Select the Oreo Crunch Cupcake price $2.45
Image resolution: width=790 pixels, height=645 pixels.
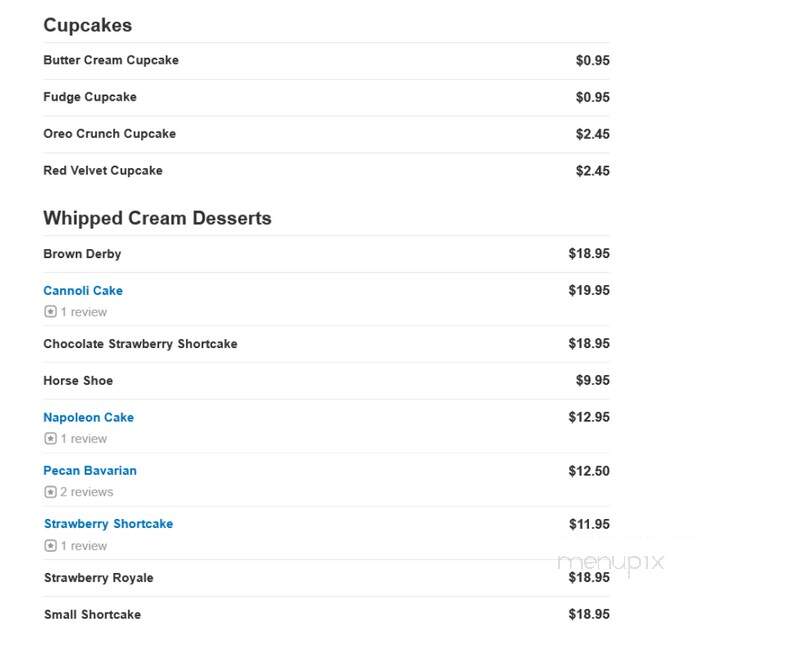(592, 134)
